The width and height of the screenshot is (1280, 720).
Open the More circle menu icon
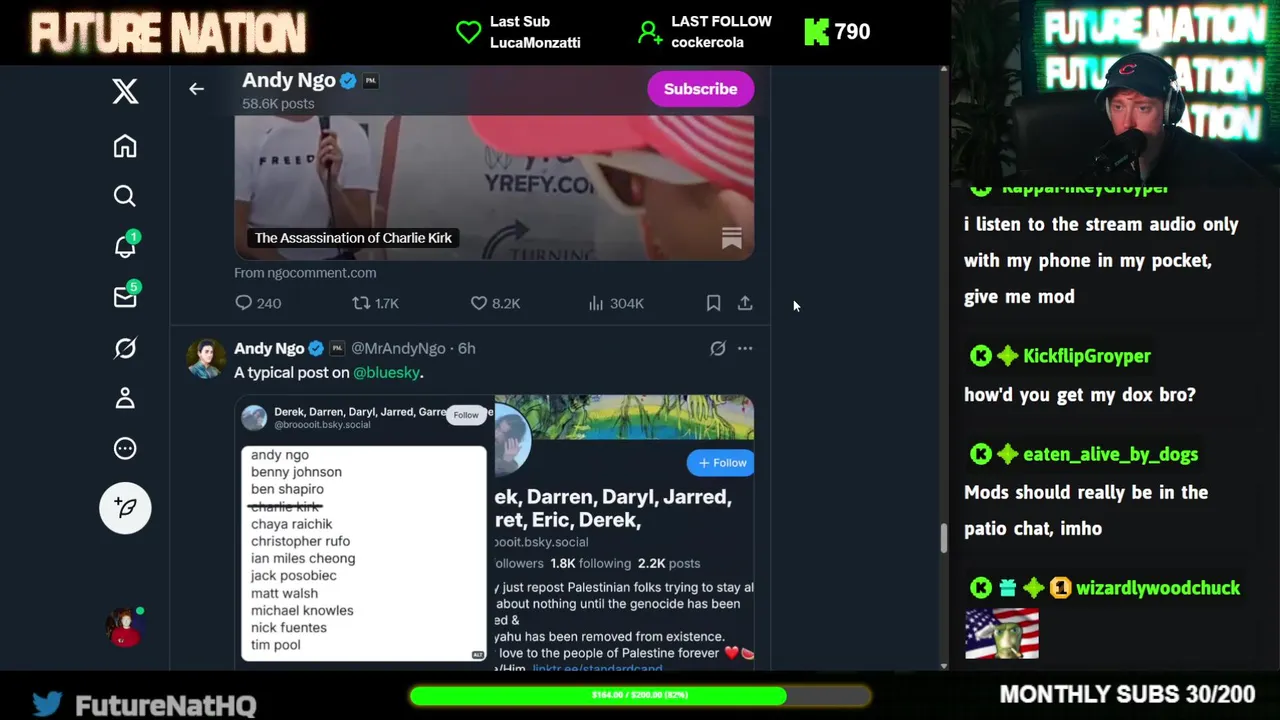click(125, 448)
